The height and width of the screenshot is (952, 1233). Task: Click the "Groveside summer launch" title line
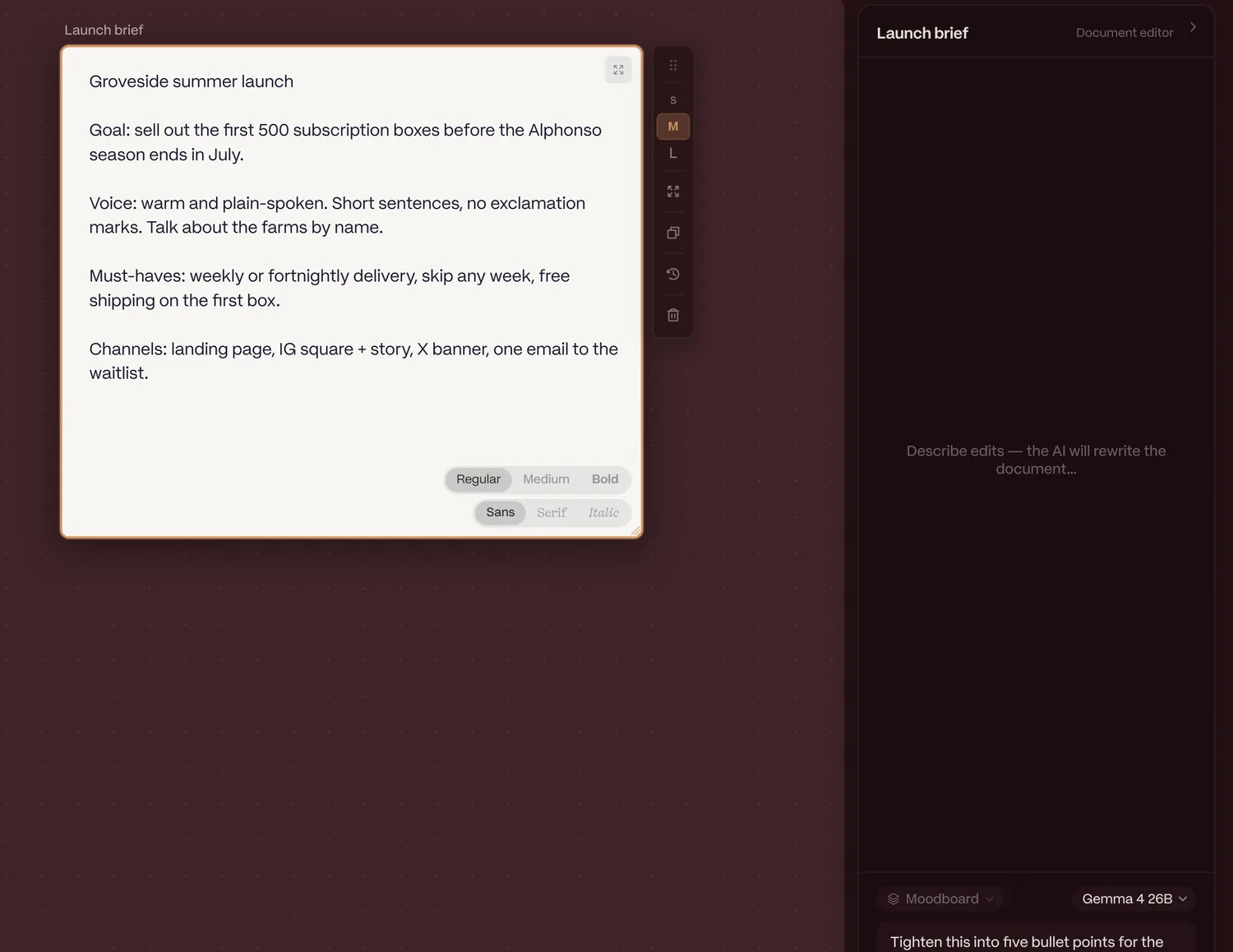pyautogui.click(x=191, y=81)
